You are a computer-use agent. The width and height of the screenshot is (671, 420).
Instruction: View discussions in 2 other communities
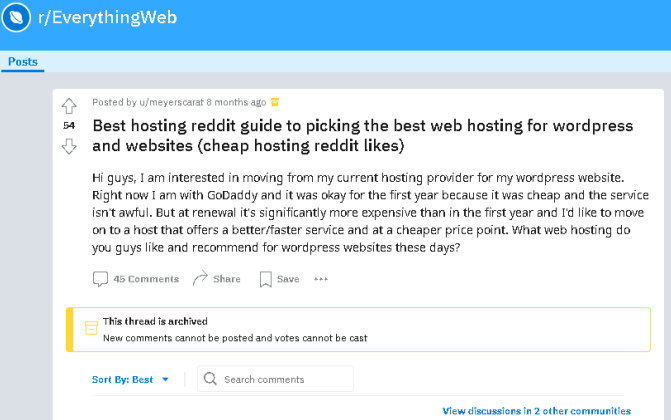point(537,411)
